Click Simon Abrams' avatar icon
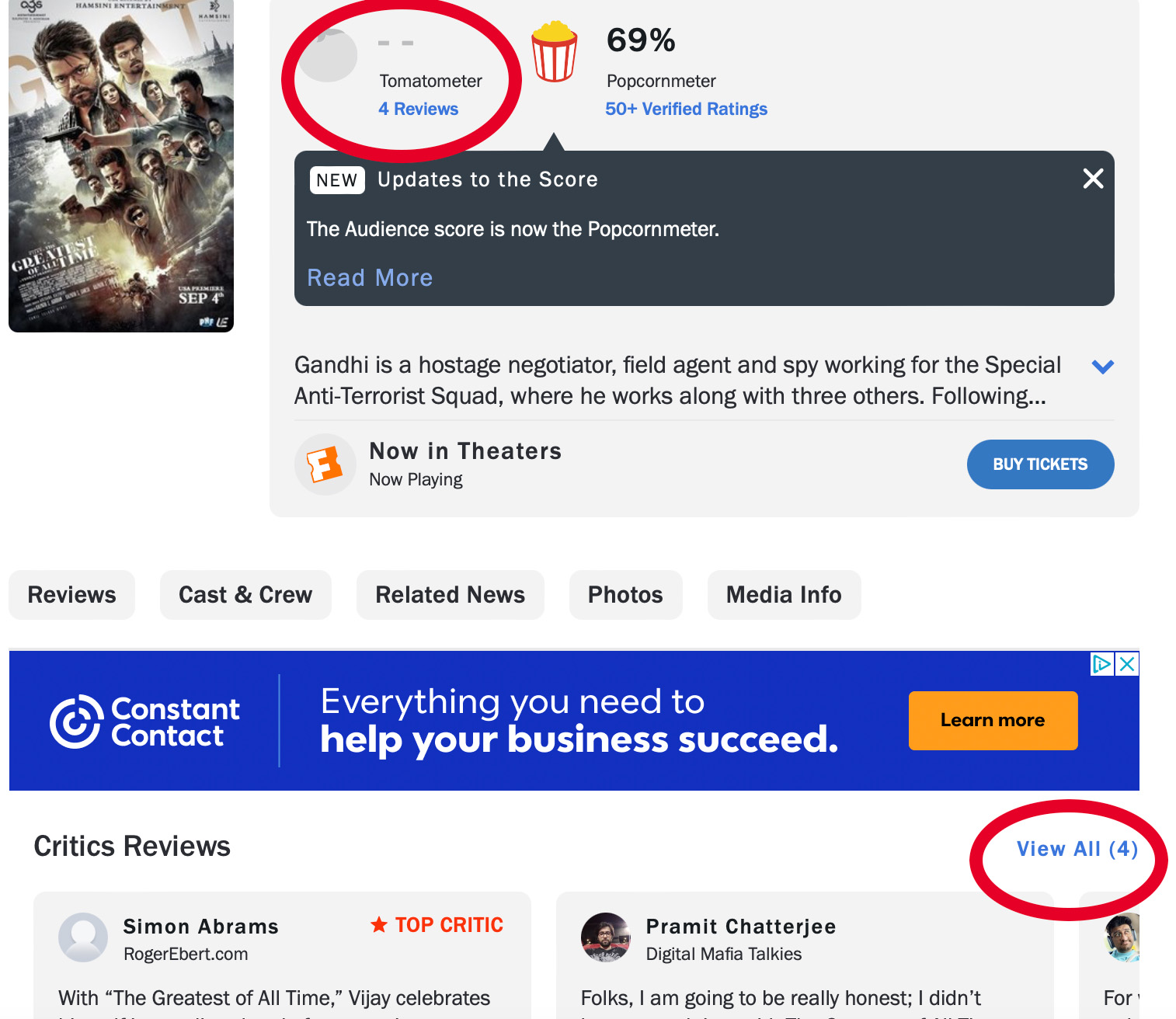 83,937
